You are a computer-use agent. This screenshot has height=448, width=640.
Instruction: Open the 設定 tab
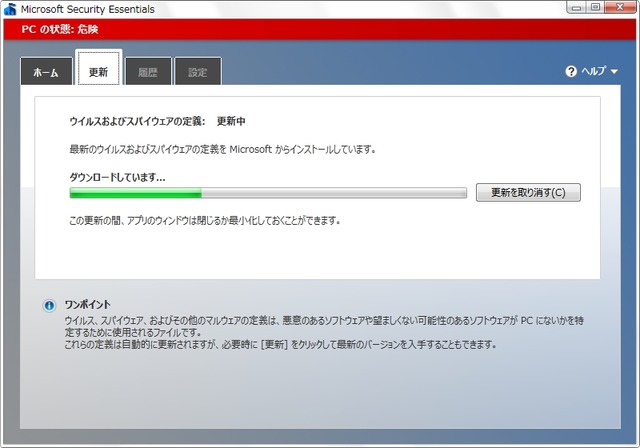[198, 72]
